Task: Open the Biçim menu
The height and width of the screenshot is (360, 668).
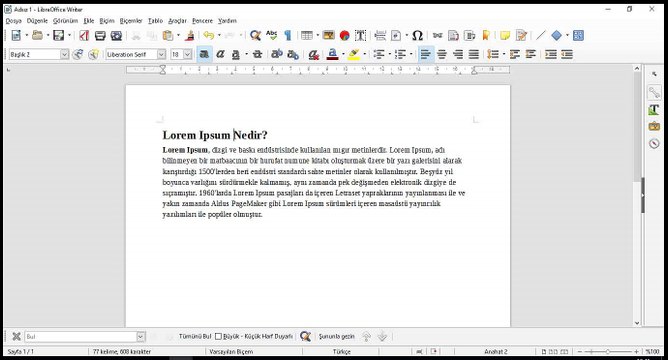Action: pyautogui.click(x=107, y=20)
